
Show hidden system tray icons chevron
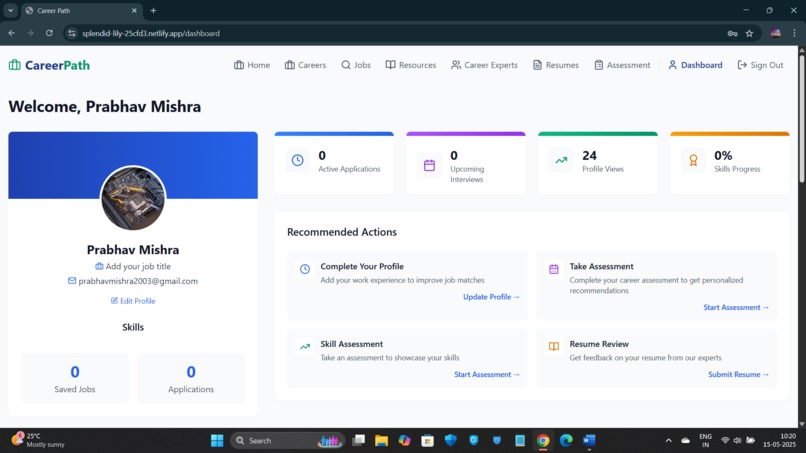(x=668, y=441)
